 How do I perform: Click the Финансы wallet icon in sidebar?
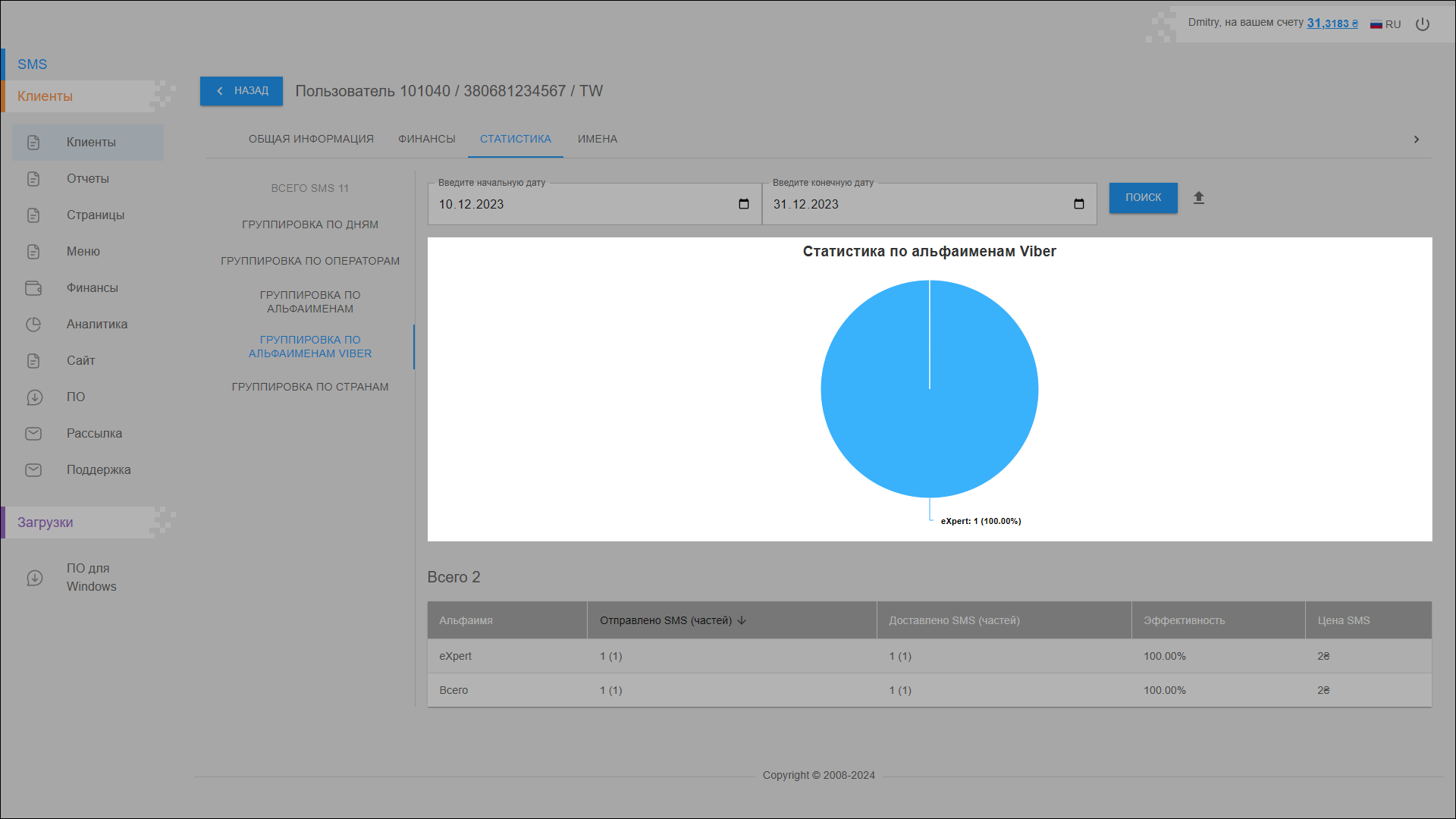[33, 288]
